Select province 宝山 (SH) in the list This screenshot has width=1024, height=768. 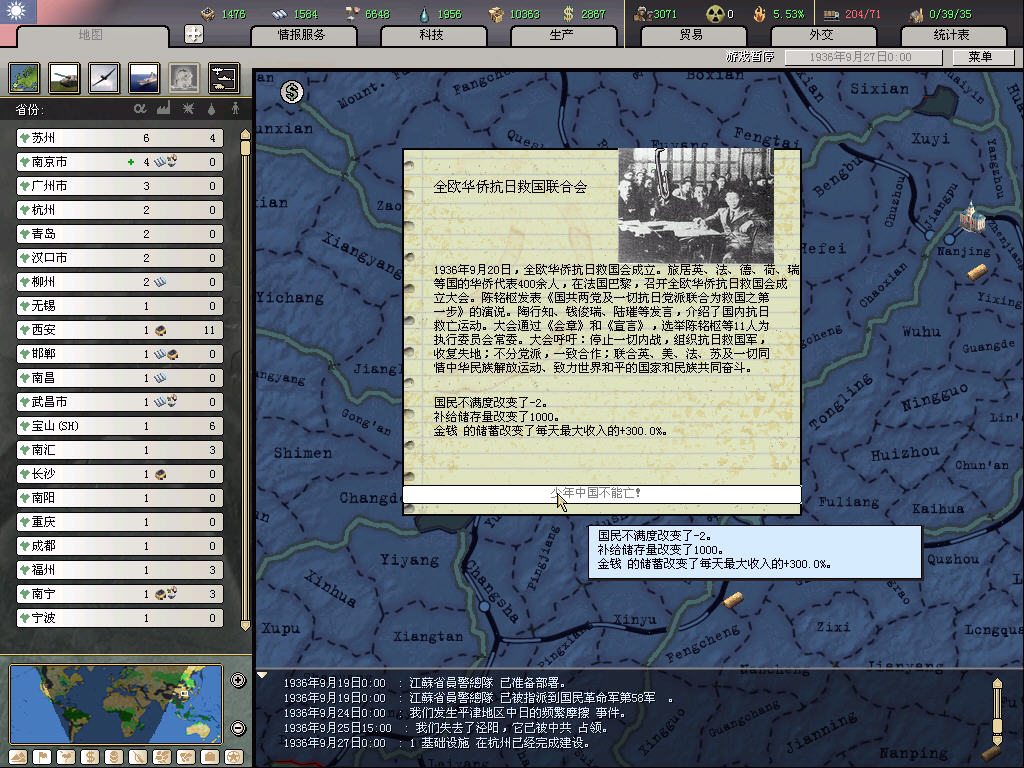tap(120, 426)
